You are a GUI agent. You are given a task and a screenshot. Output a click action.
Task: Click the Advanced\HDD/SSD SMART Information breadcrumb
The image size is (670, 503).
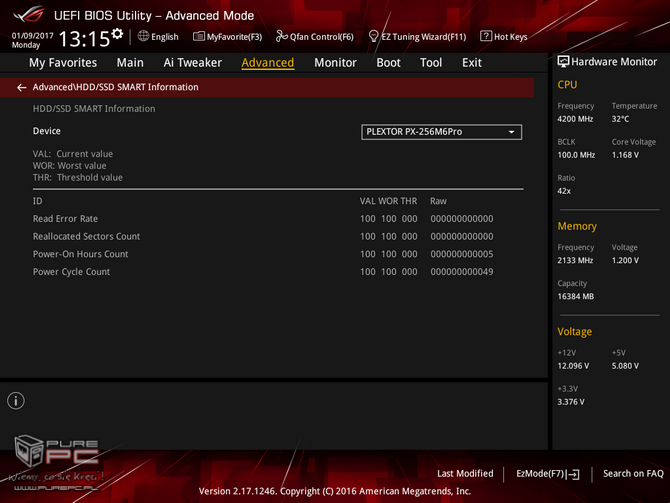coord(115,87)
